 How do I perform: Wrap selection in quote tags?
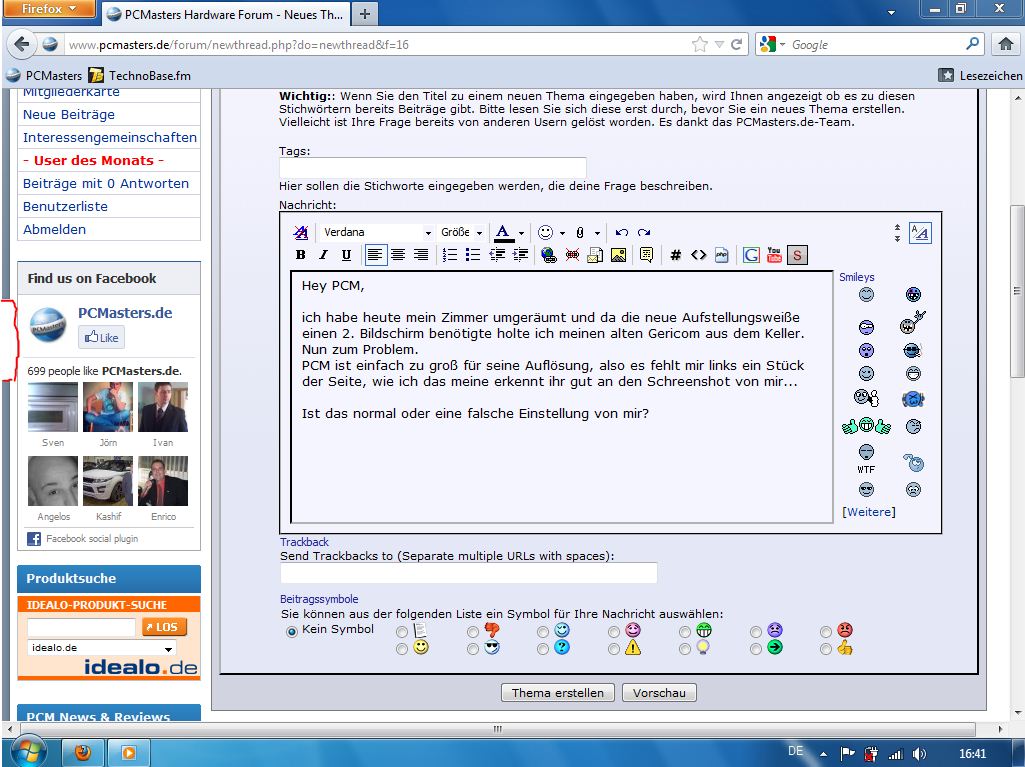tap(646, 255)
